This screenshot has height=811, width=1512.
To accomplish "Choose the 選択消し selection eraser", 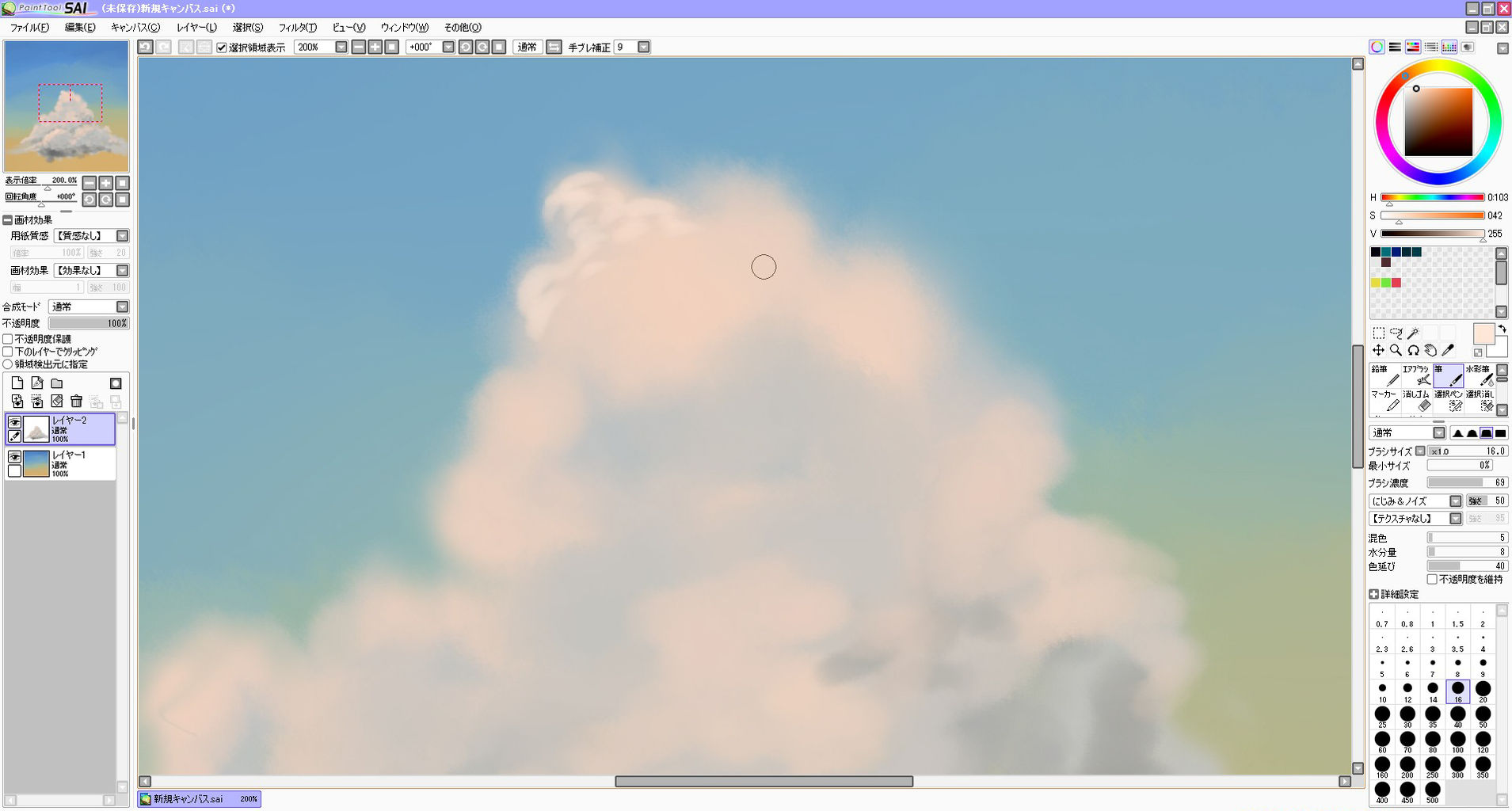I will (1479, 401).
